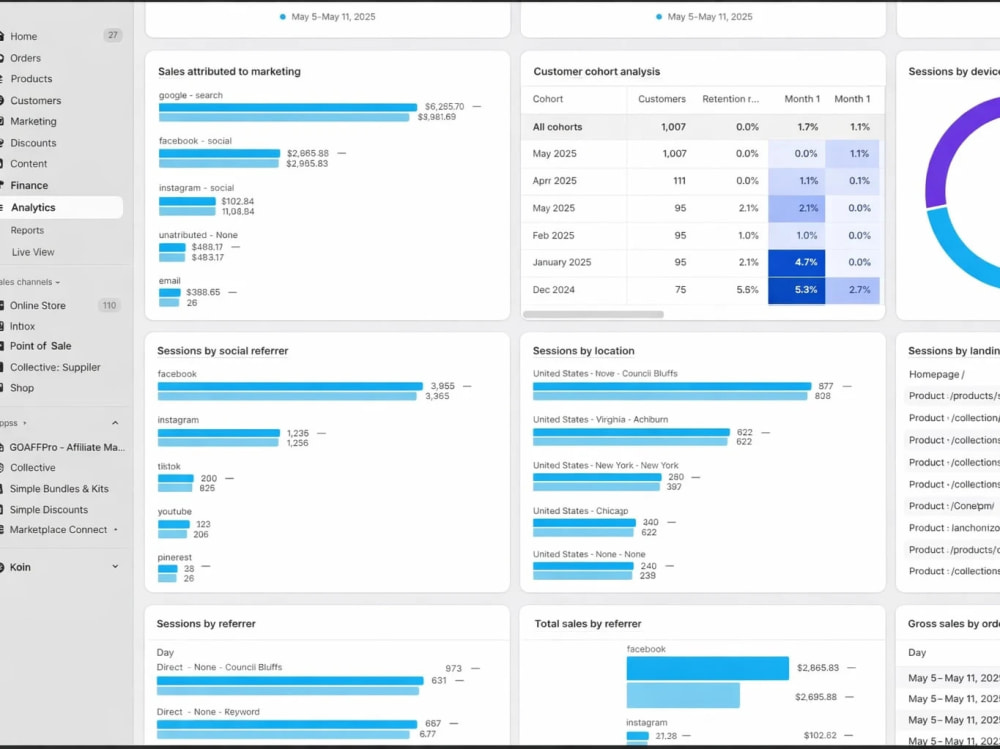
Task: Collapse the Apps section chevron
Action: [x=115, y=423]
